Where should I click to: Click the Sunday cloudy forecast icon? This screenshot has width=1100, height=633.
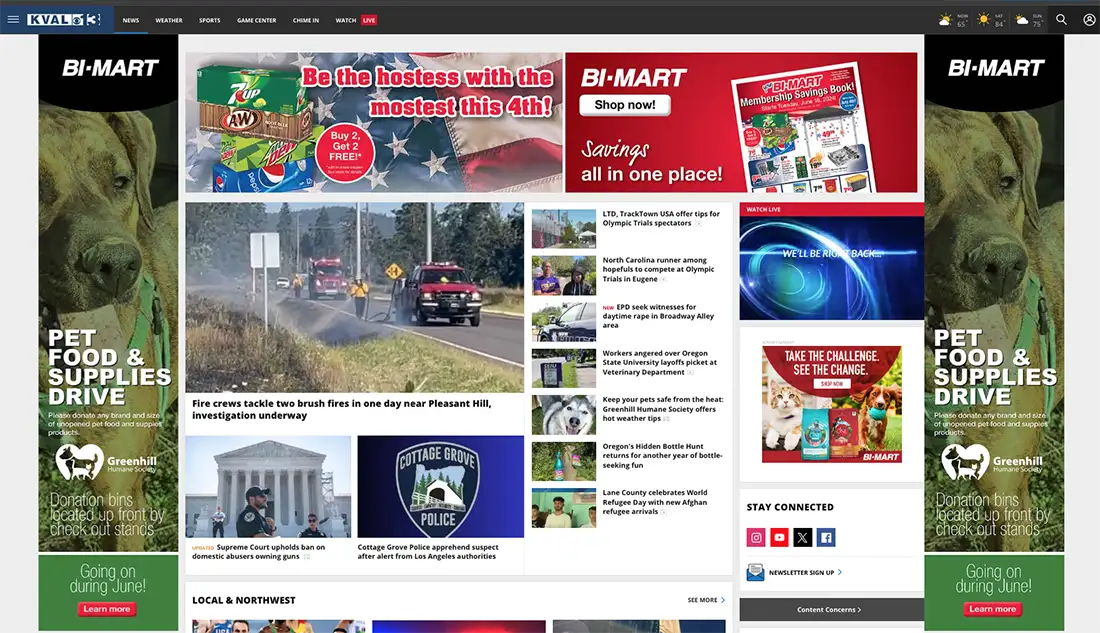[1022, 20]
